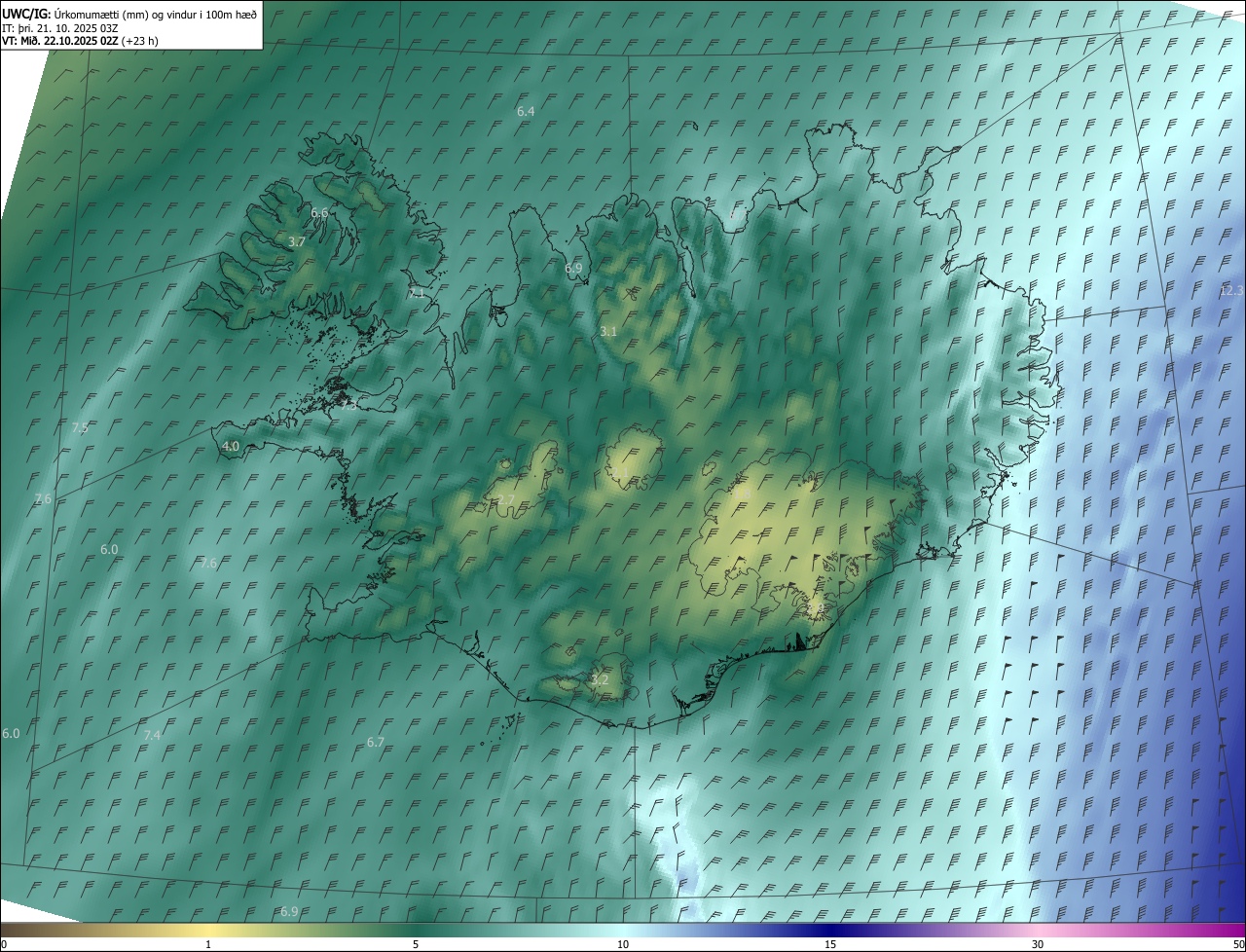The height and width of the screenshot is (952, 1246).
Task: Click the 7.1 value label
Action: tap(417, 293)
